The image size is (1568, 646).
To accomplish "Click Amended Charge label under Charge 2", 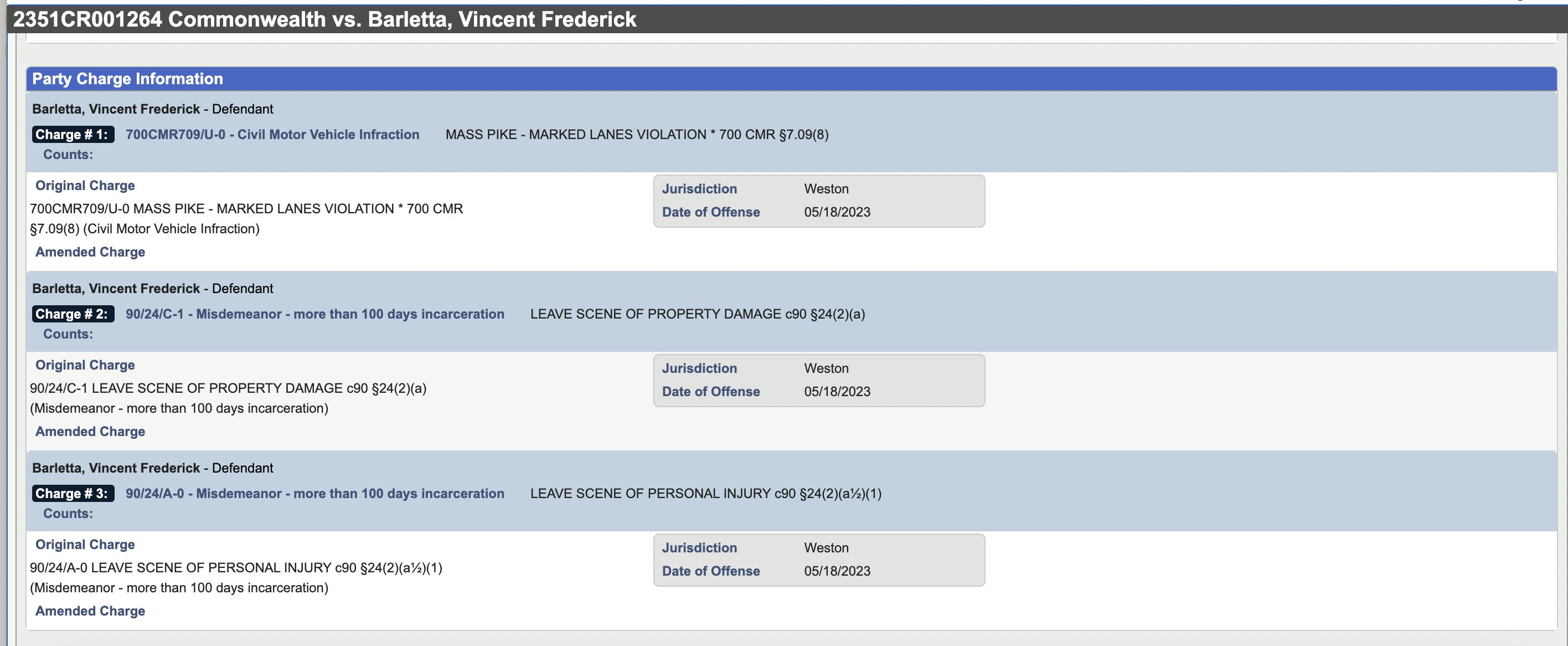I will click(90, 432).
